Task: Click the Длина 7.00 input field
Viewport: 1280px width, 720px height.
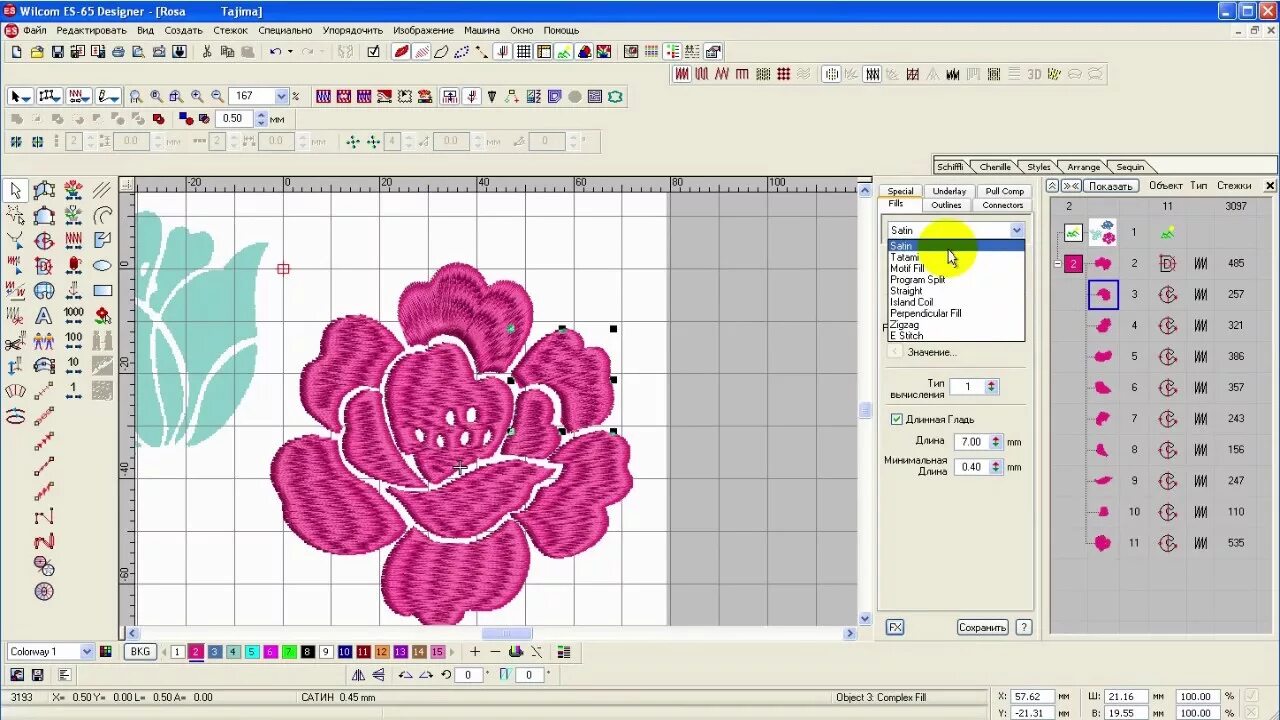Action: tap(970, 441)
